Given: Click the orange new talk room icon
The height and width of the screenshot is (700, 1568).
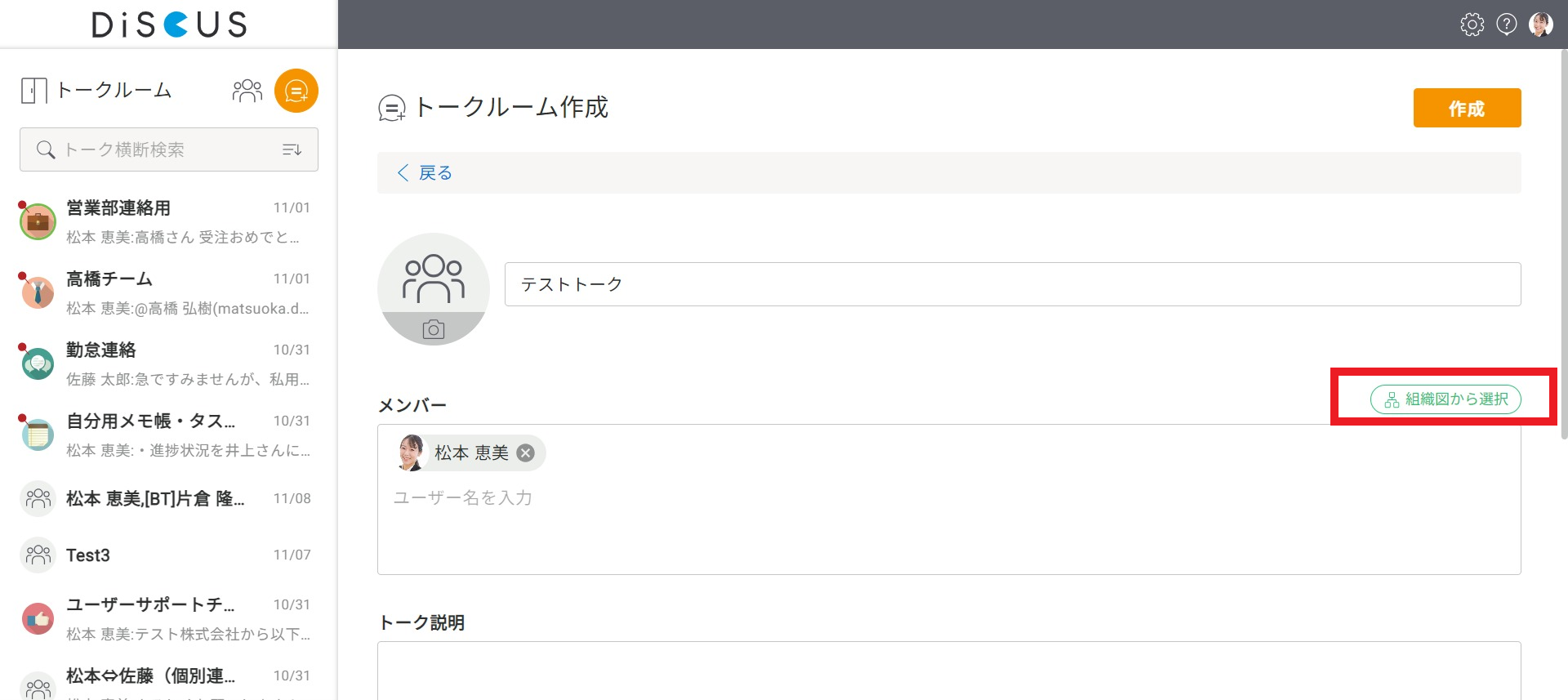Looking at the screenshot, I should tap(296, 91).
